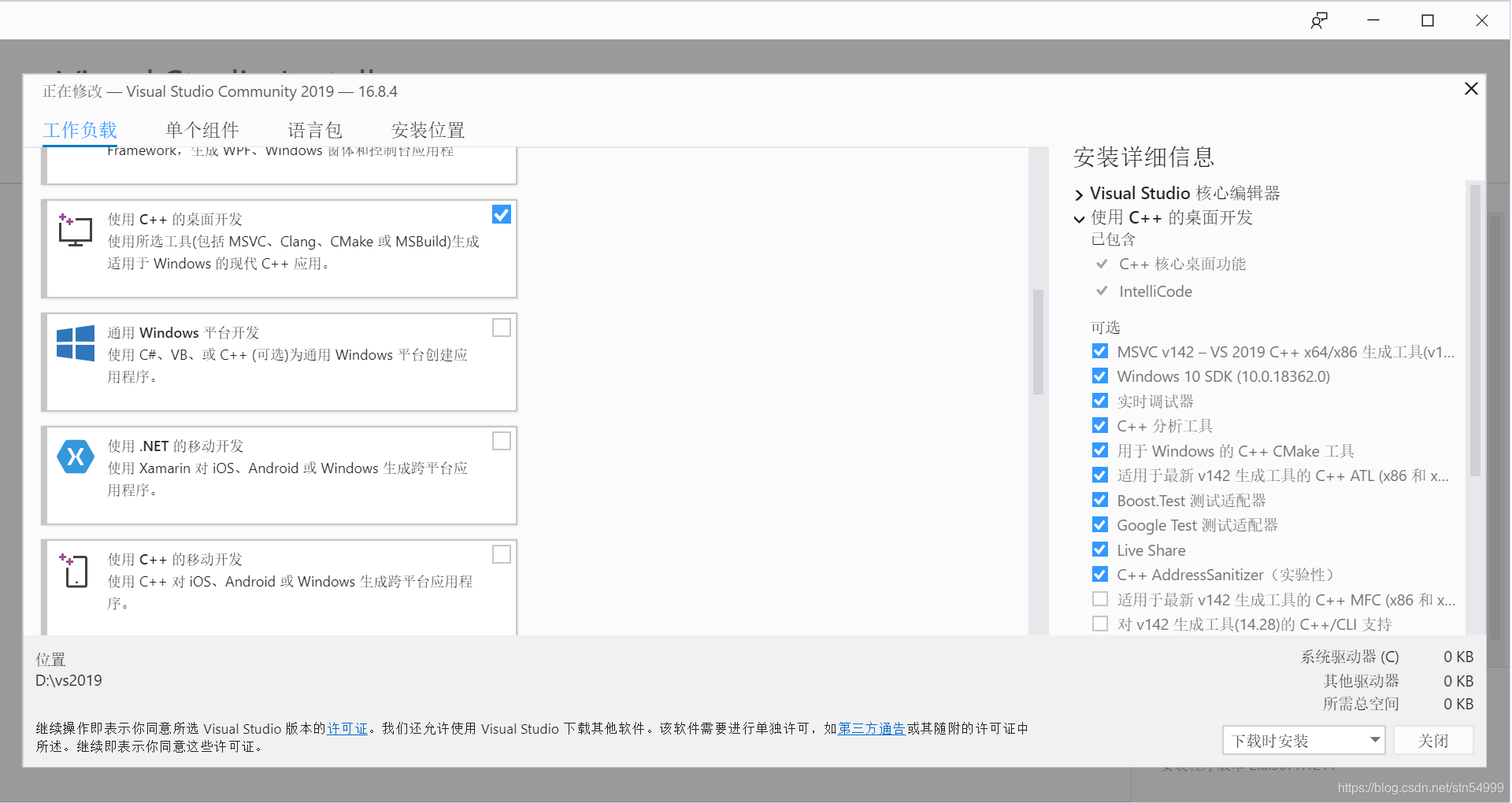Click the Xamarin .NET mobile development icon
Screen dimensions: 1512x803
[76, 457]
